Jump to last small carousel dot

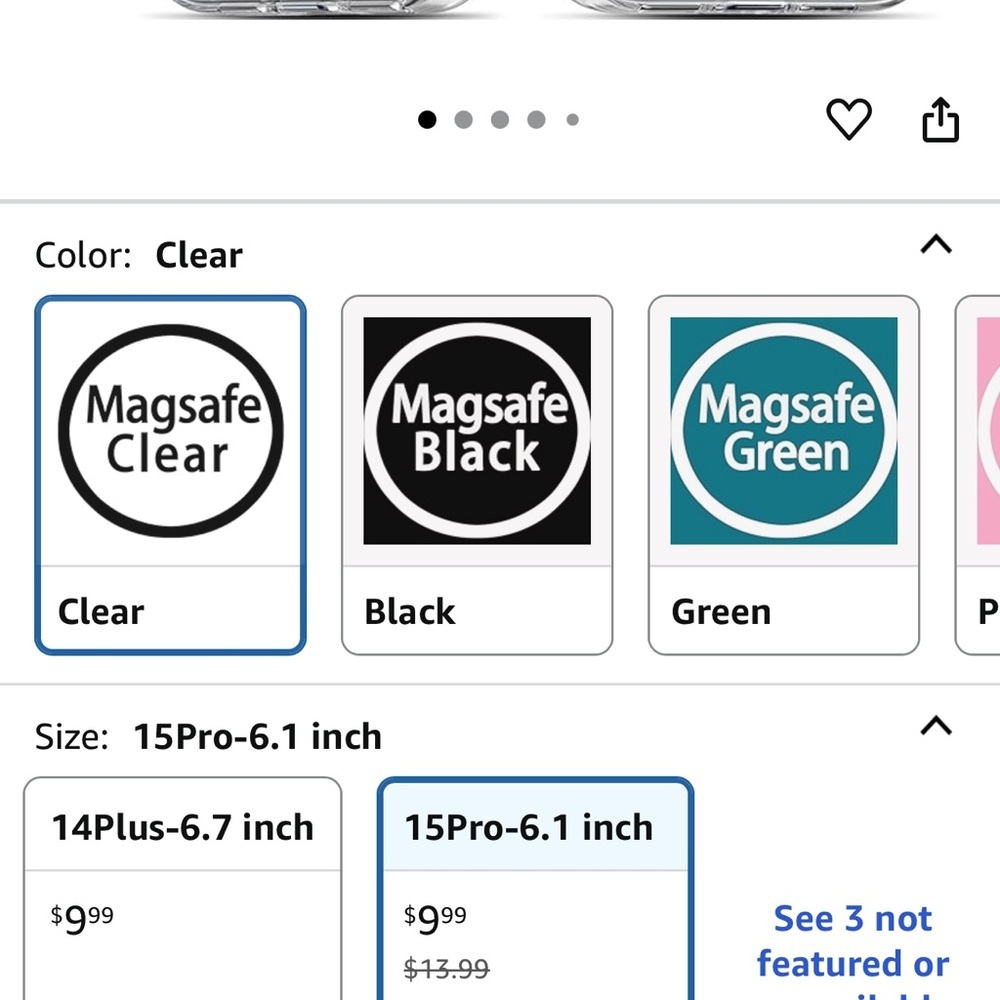572,120
